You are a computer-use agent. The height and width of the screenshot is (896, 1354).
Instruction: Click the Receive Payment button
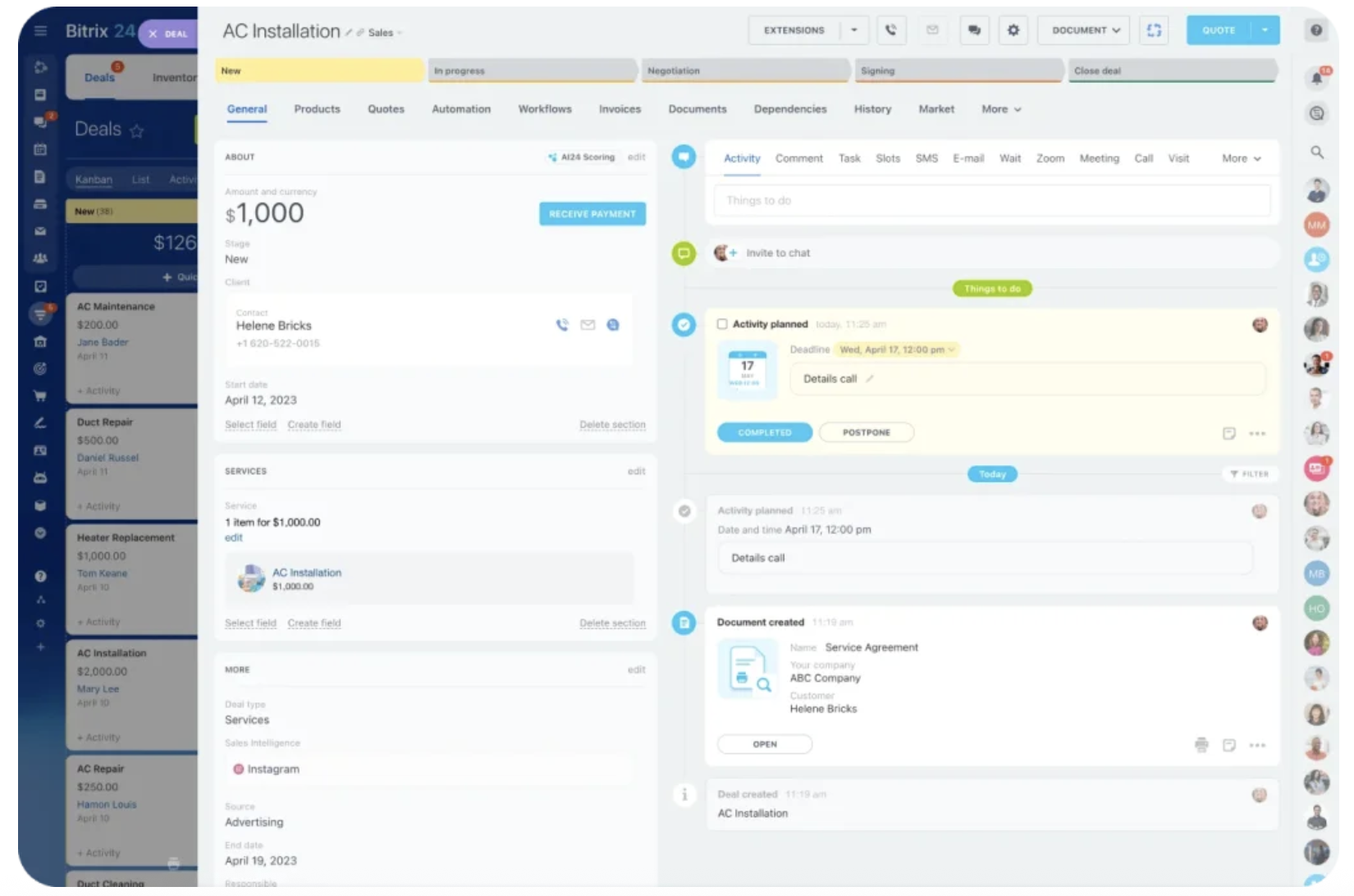tap(592, 214)
